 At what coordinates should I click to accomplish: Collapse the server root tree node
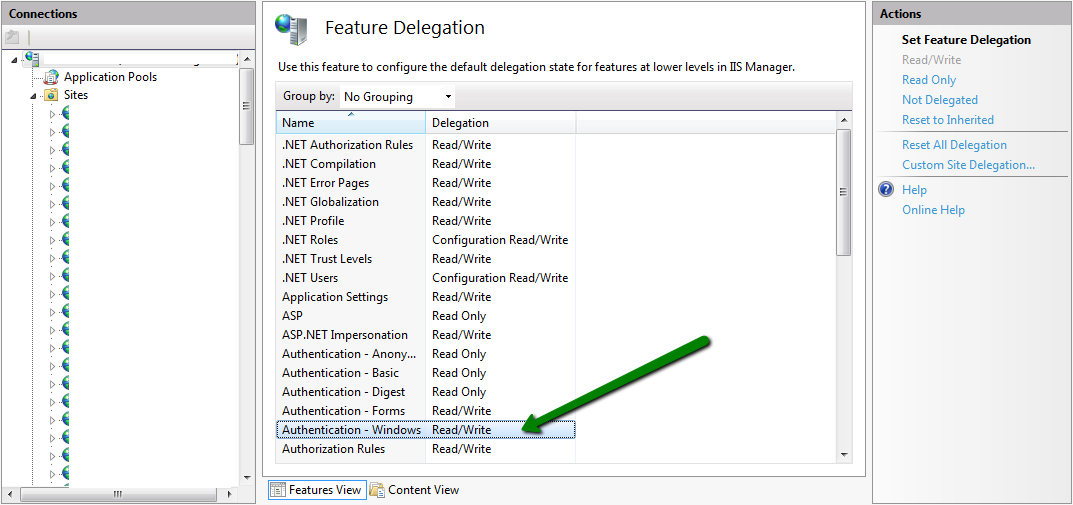[x=14, y=60]
